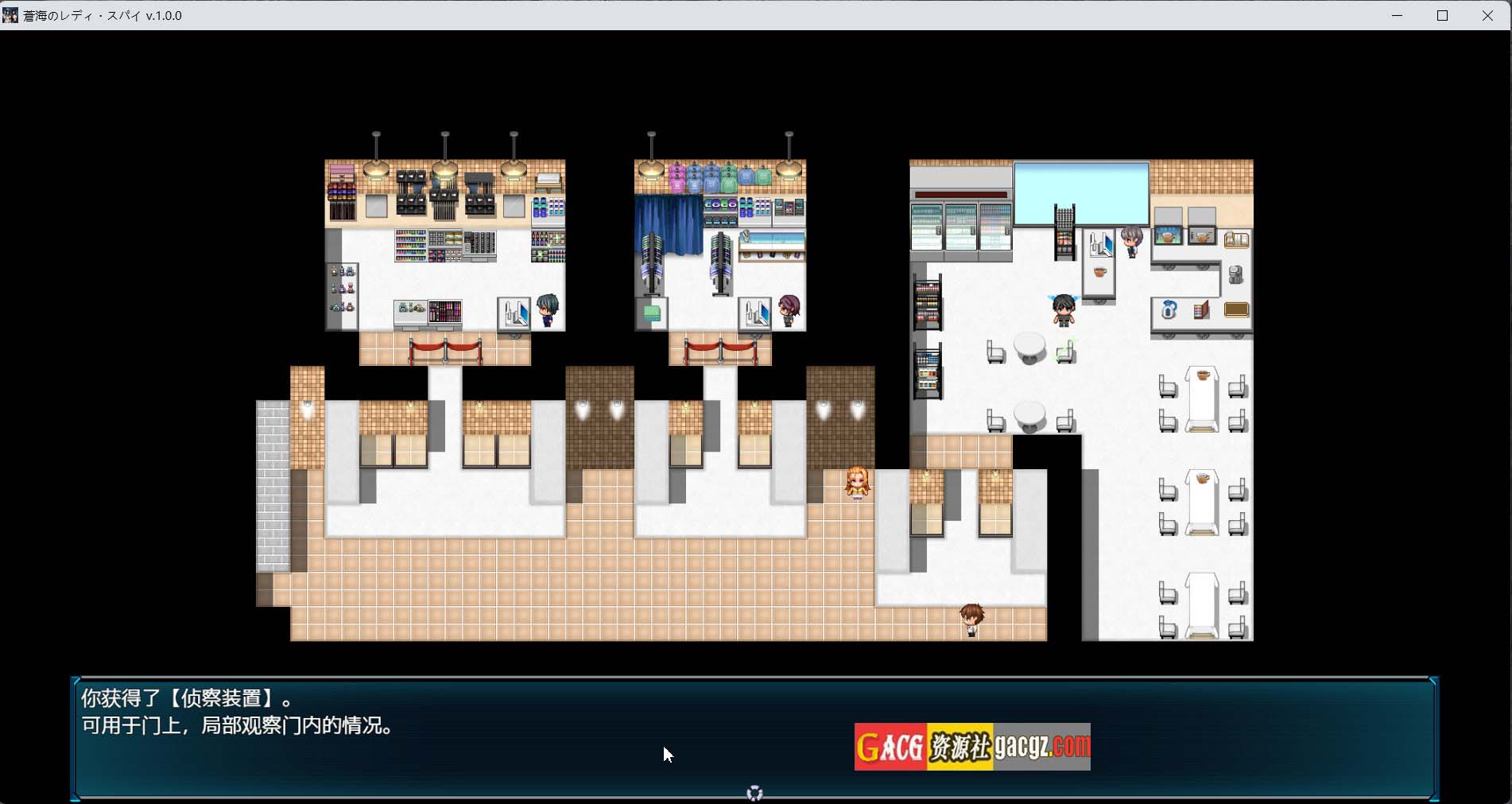Click the GACG gacgz.com watermark banner
1512x804 pixels.
tap(971, 747)
